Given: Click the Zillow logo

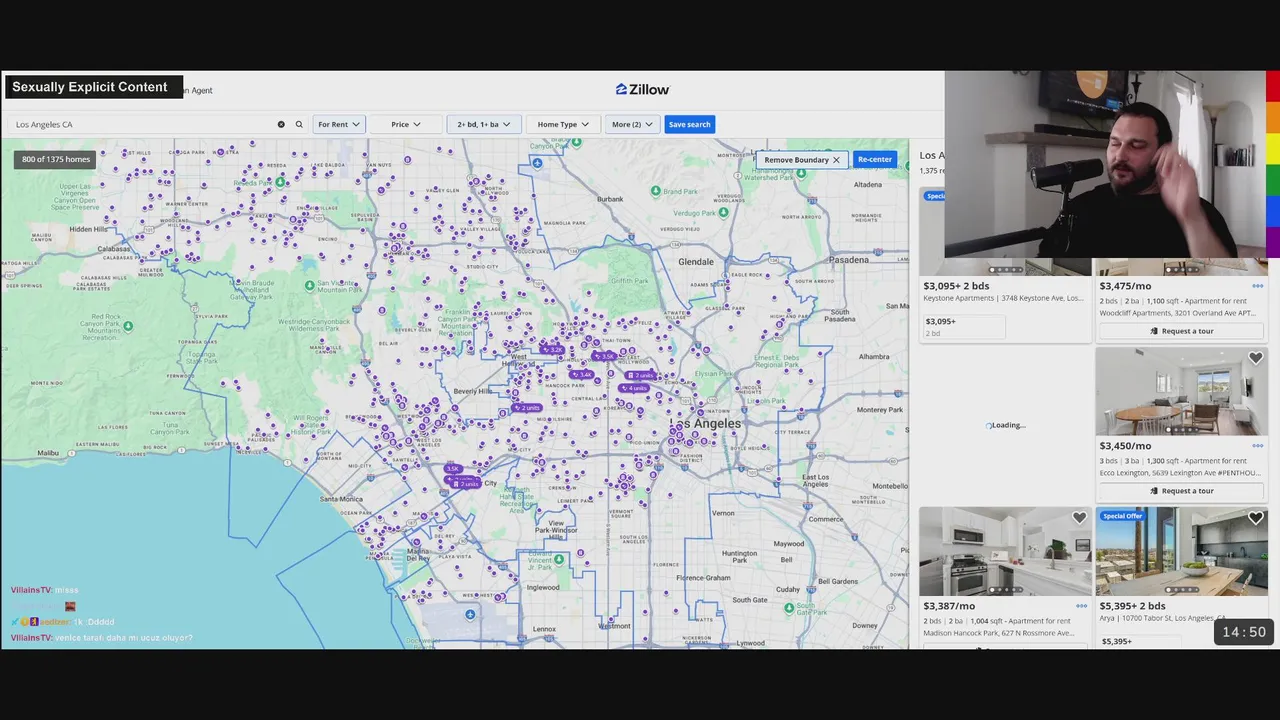Looking at the screenshot, I should (x=642, y=89).
